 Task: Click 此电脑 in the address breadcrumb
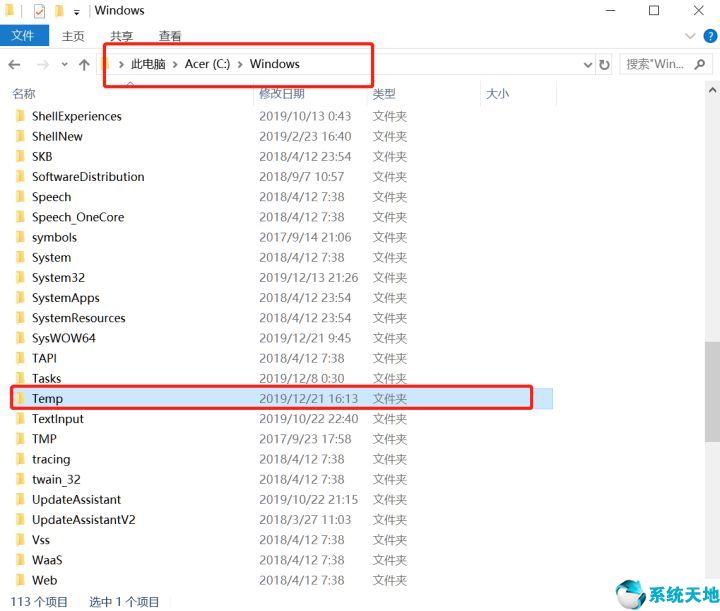click(x=148, y=64)
